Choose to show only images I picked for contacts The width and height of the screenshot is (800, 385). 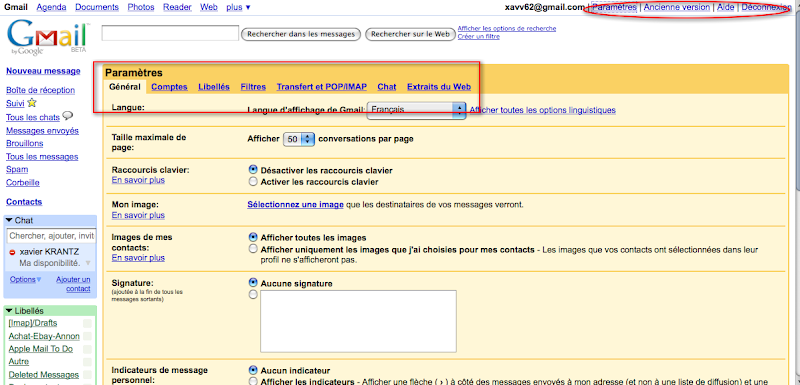pos(253,249)
